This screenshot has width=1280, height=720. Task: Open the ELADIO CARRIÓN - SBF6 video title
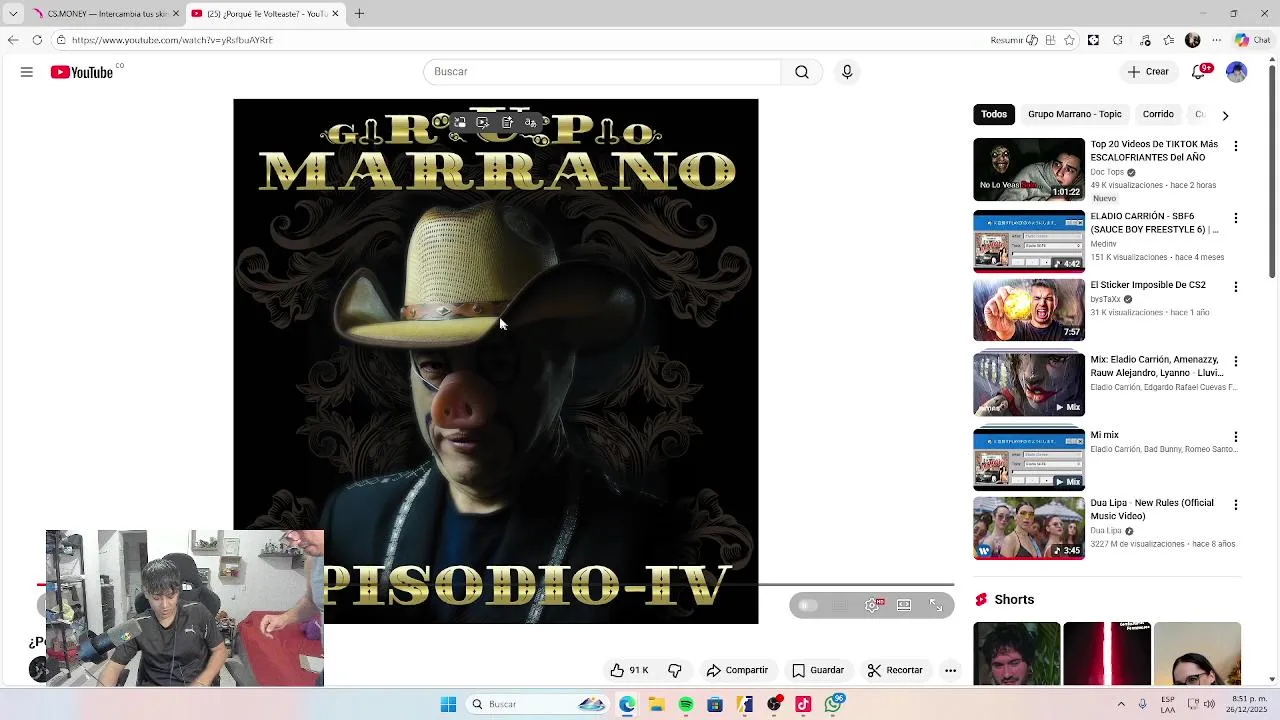coord(1154,223)
